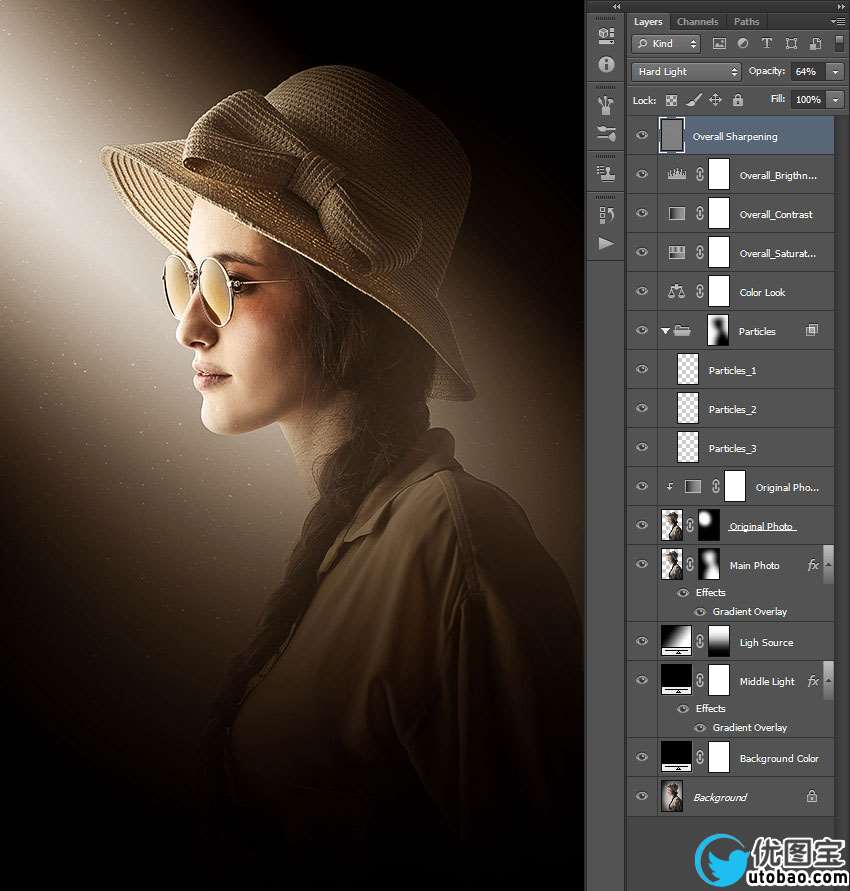The height and width of the screenshot is (891, 850).
Task: Collapse the Particles group folder
Action: 666,331
